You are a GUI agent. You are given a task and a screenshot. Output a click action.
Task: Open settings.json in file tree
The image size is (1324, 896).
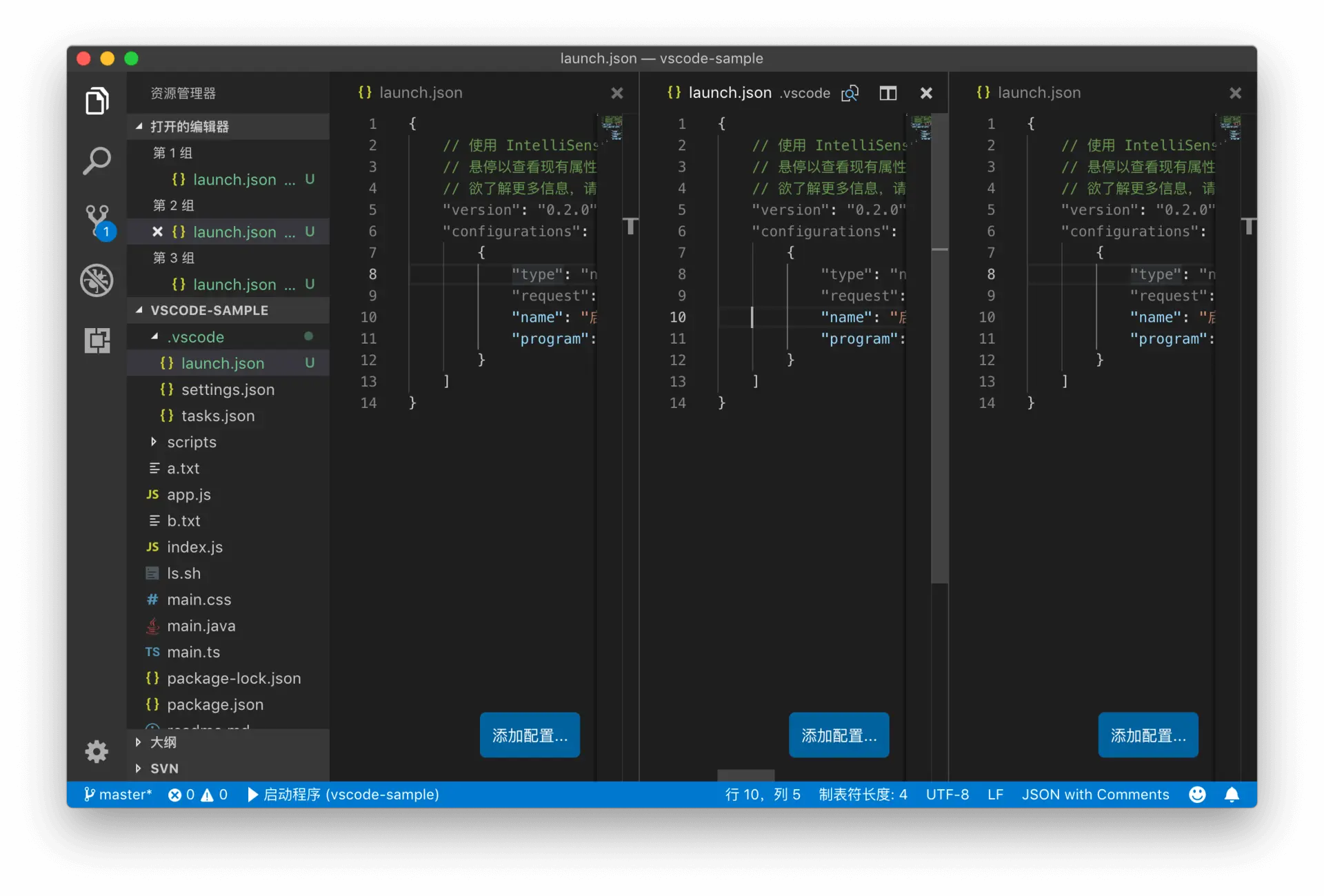(228, 389)
